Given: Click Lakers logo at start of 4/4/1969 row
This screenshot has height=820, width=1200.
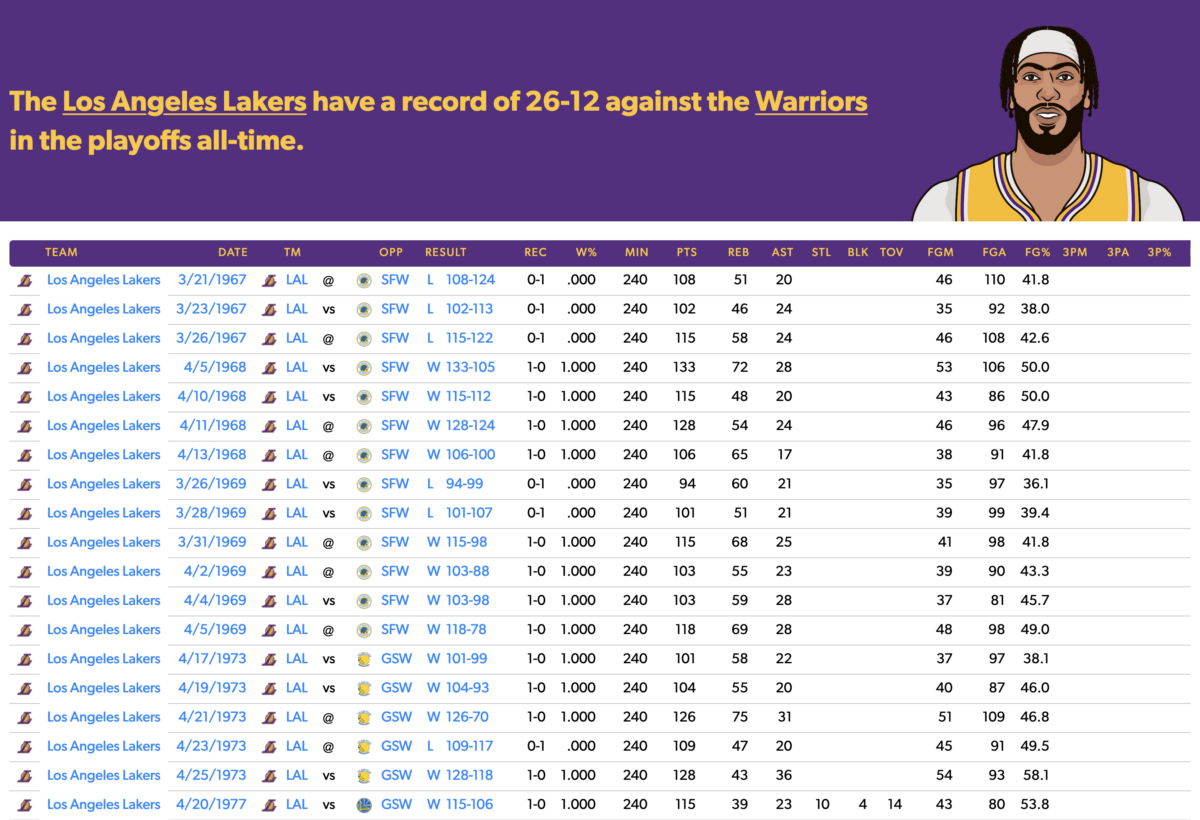Looking at the screenshot, I should point(25,601).
